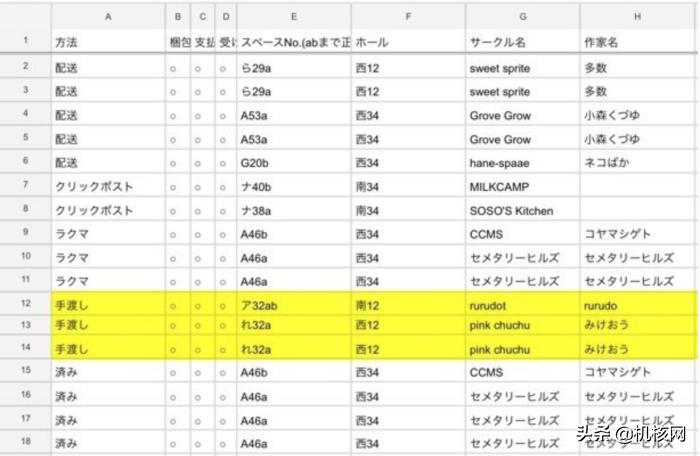
Task: Select column C header
Action: point(203,17)
